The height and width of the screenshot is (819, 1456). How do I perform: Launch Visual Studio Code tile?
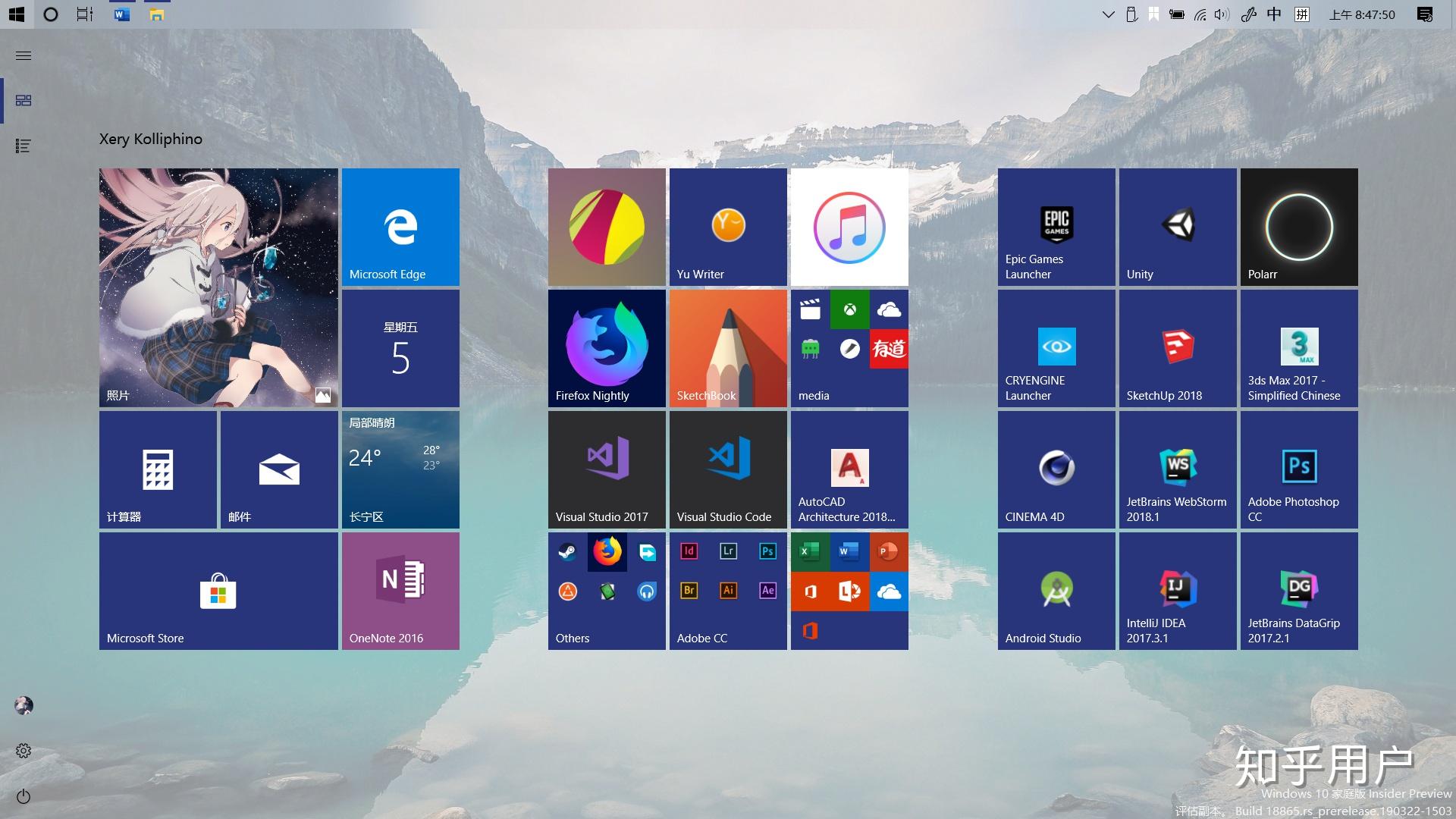728,469
